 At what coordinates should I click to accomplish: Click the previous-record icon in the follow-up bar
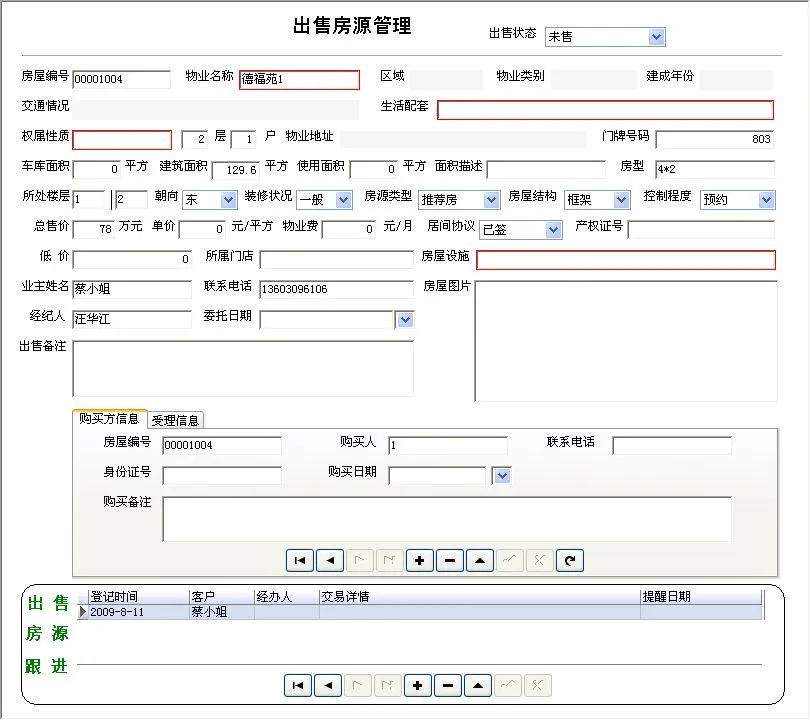coord(327,685)
